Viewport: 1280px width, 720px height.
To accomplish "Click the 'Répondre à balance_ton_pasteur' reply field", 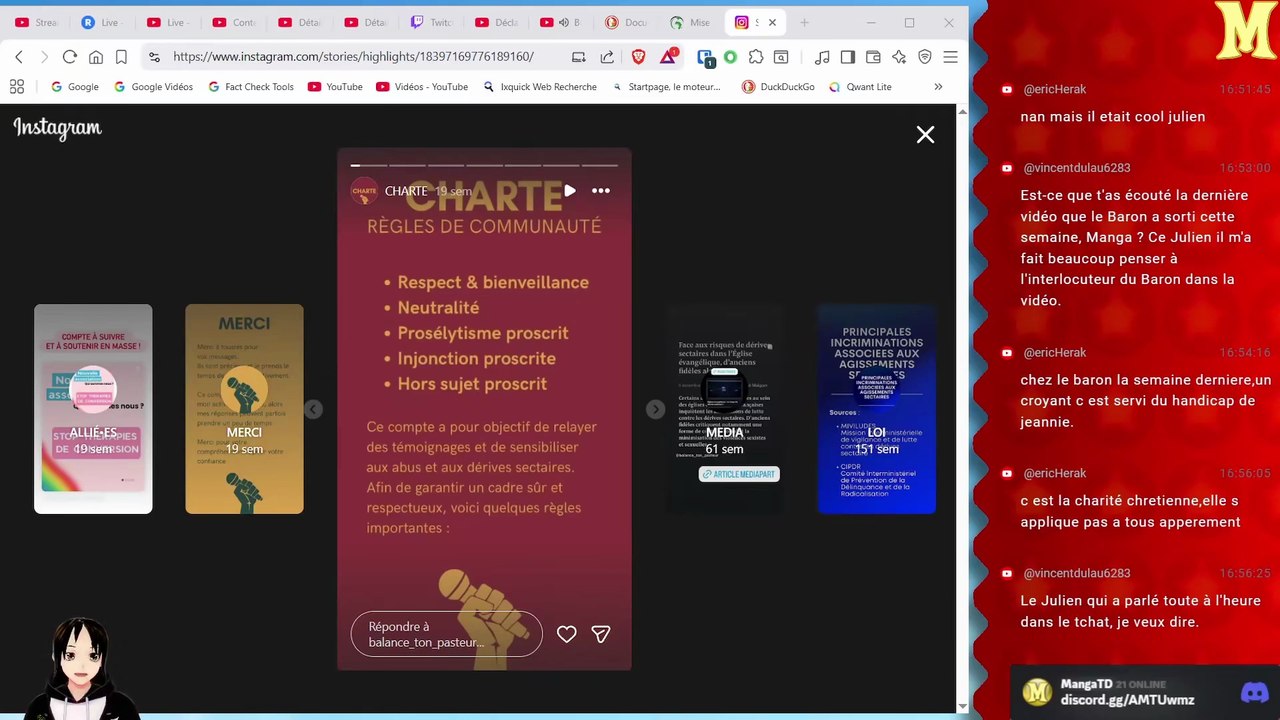I will (446, 634).
